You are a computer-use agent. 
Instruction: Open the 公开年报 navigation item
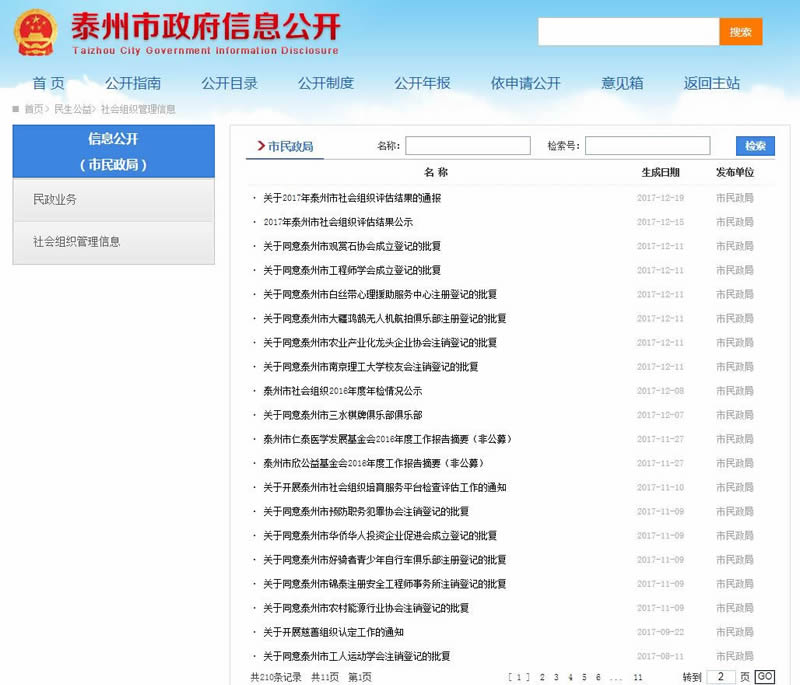click(x=422, y=83)
